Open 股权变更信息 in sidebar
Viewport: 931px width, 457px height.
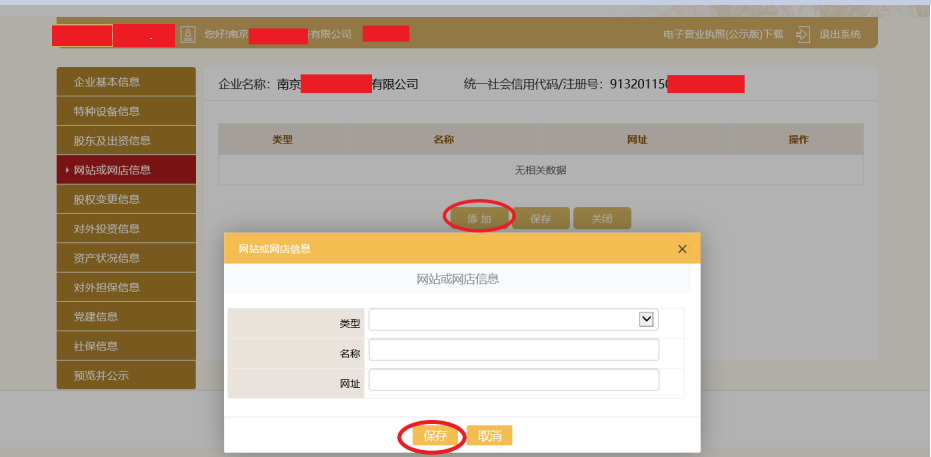(126, 199)
